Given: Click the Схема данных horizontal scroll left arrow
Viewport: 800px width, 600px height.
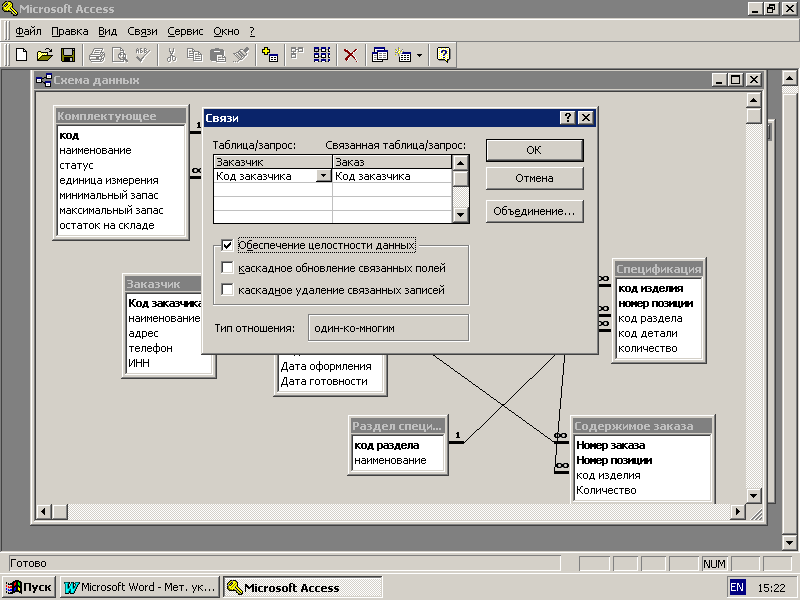Looking at the screenshot, I should click(44, 511).
